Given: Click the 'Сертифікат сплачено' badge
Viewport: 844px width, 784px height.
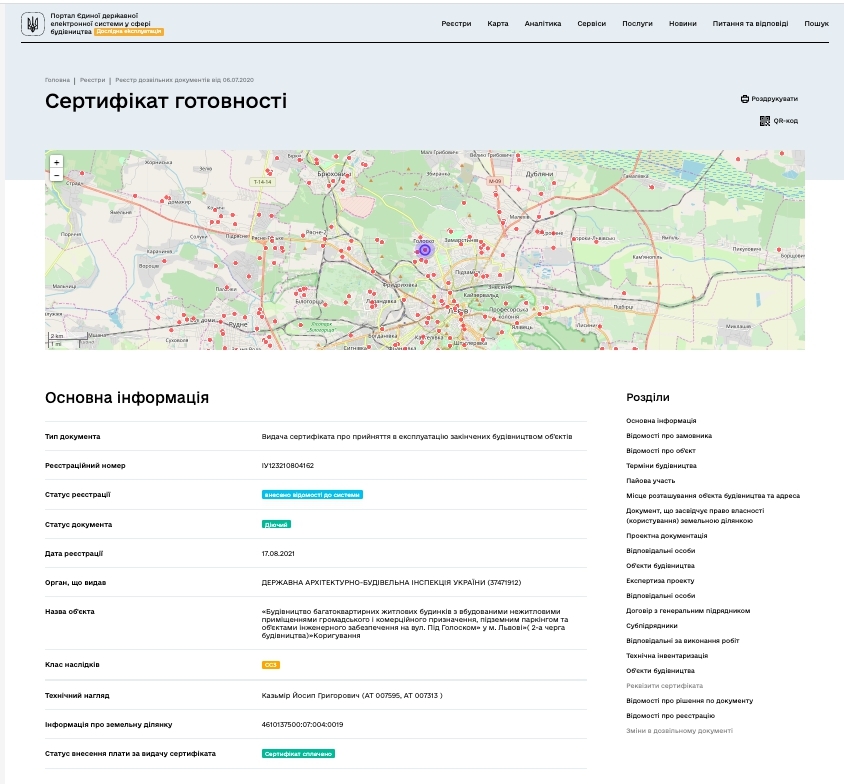Looking at the screenshot, I should 298,754.
